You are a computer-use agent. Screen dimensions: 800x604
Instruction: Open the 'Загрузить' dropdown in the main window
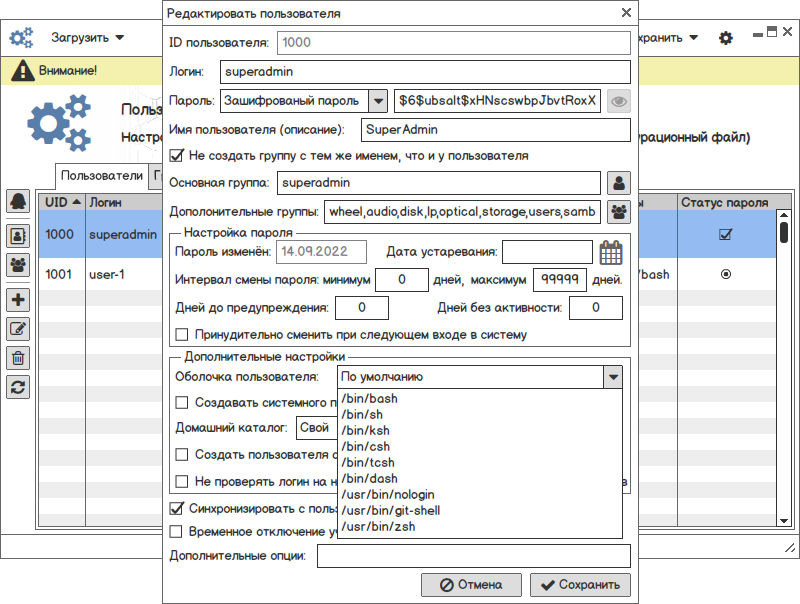[88, 38]
